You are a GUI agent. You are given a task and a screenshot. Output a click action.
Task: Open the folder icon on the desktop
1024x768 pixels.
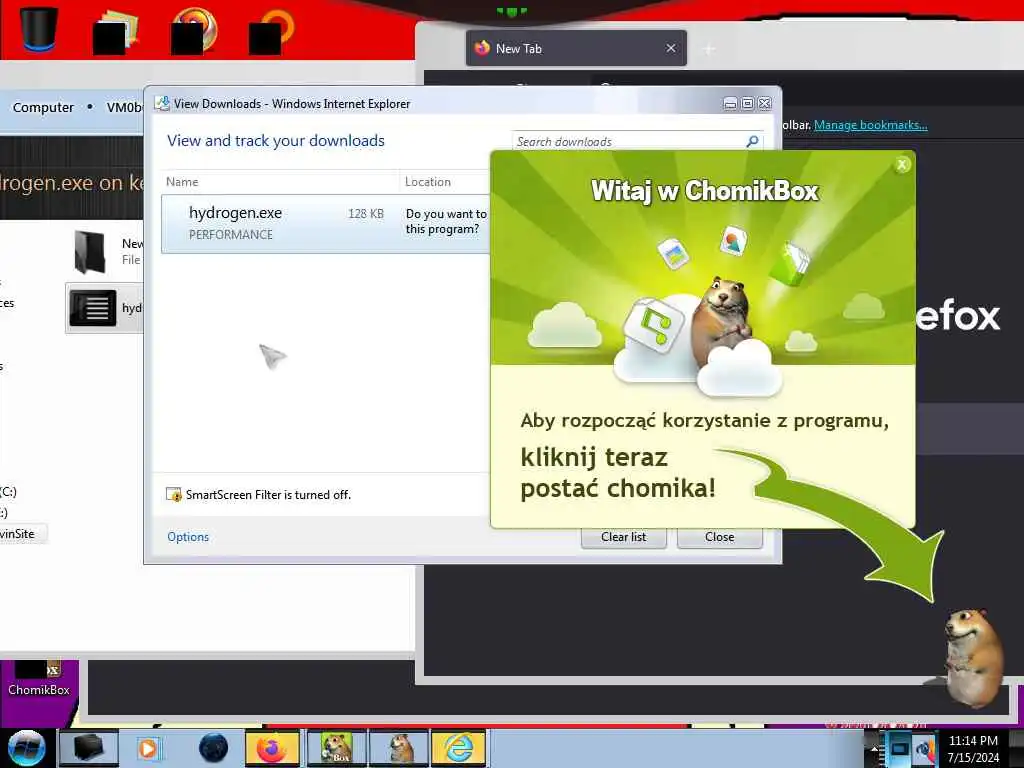click(115, 31)
